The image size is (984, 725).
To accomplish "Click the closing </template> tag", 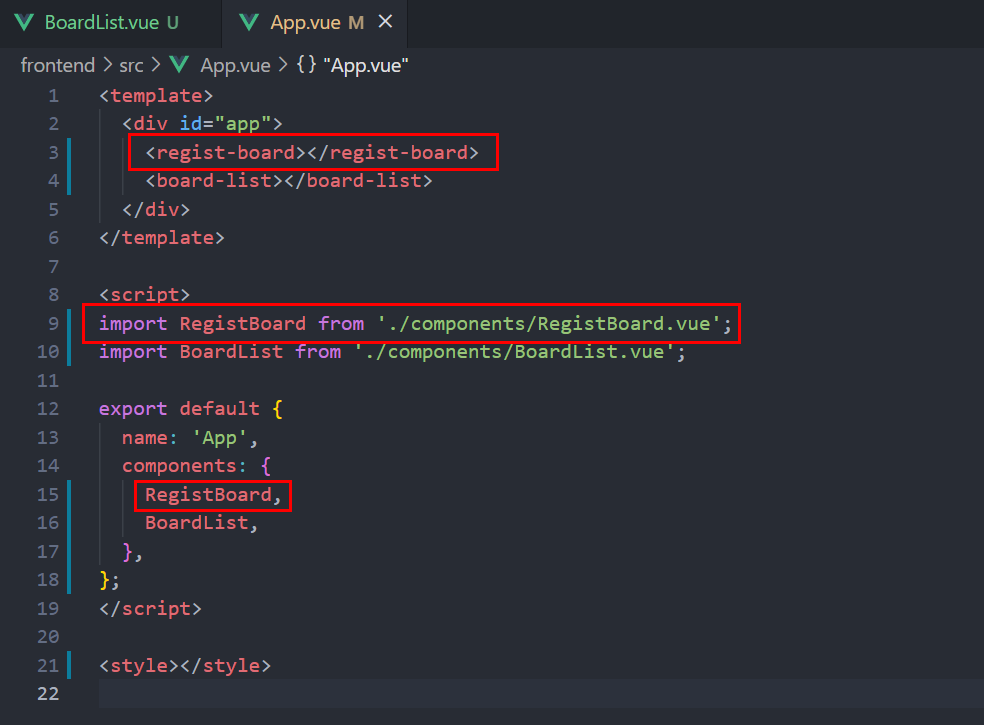I will 162,239.
